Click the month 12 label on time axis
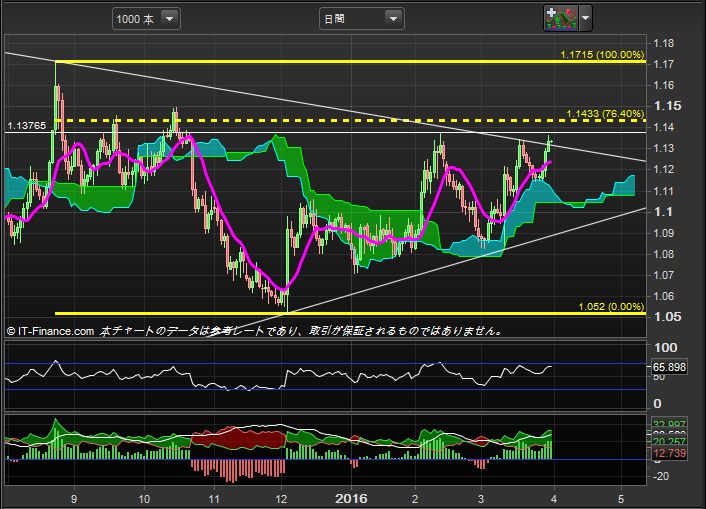Screen dimensions: 706x509 click(x=281, y=499)
